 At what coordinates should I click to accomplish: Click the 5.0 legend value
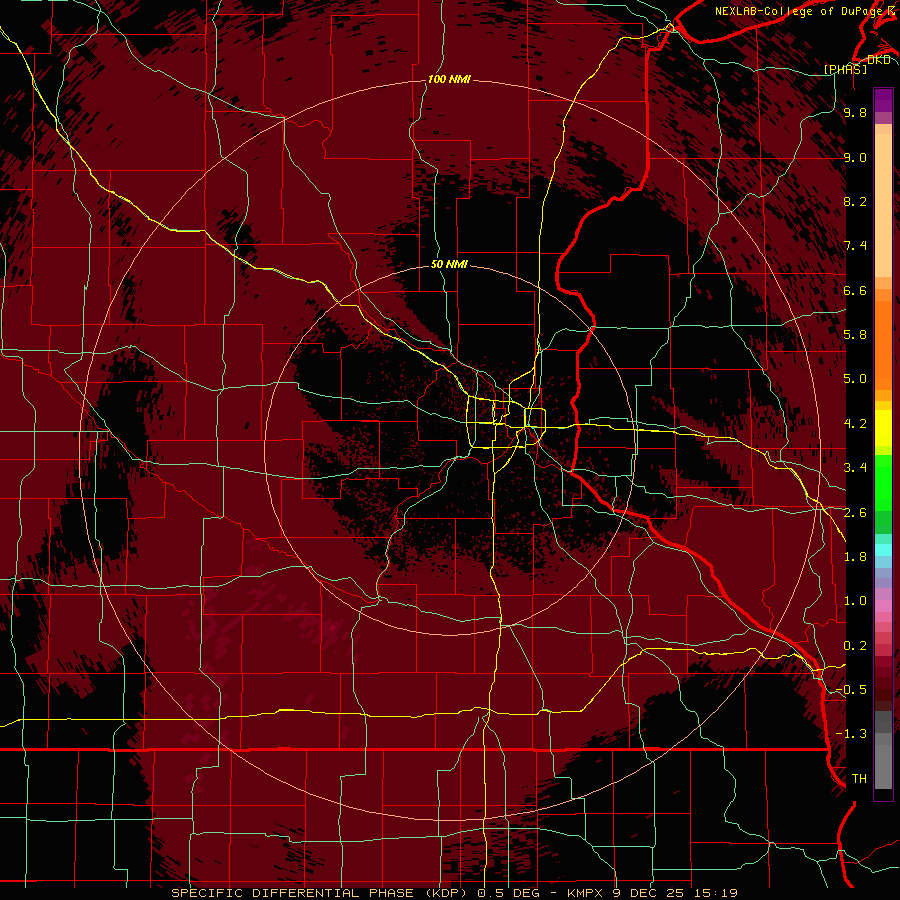click(x=855, y=379)
